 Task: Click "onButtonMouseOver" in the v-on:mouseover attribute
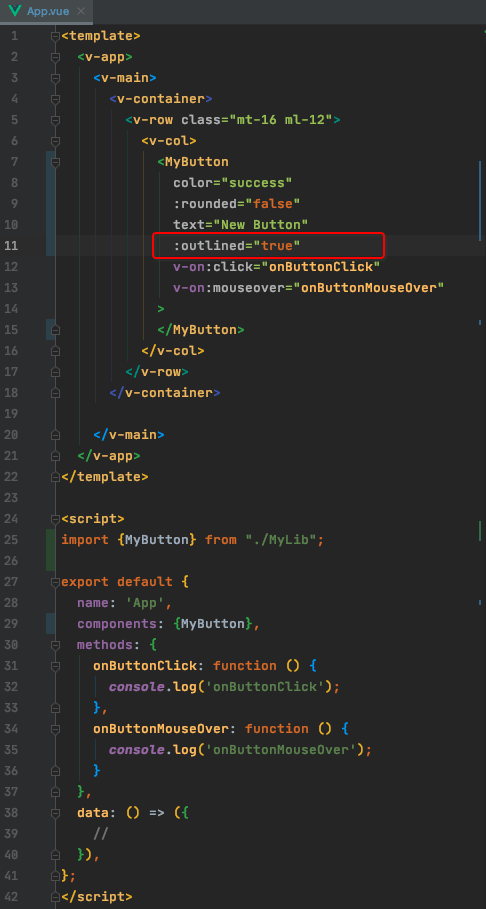tap(368, 288)
